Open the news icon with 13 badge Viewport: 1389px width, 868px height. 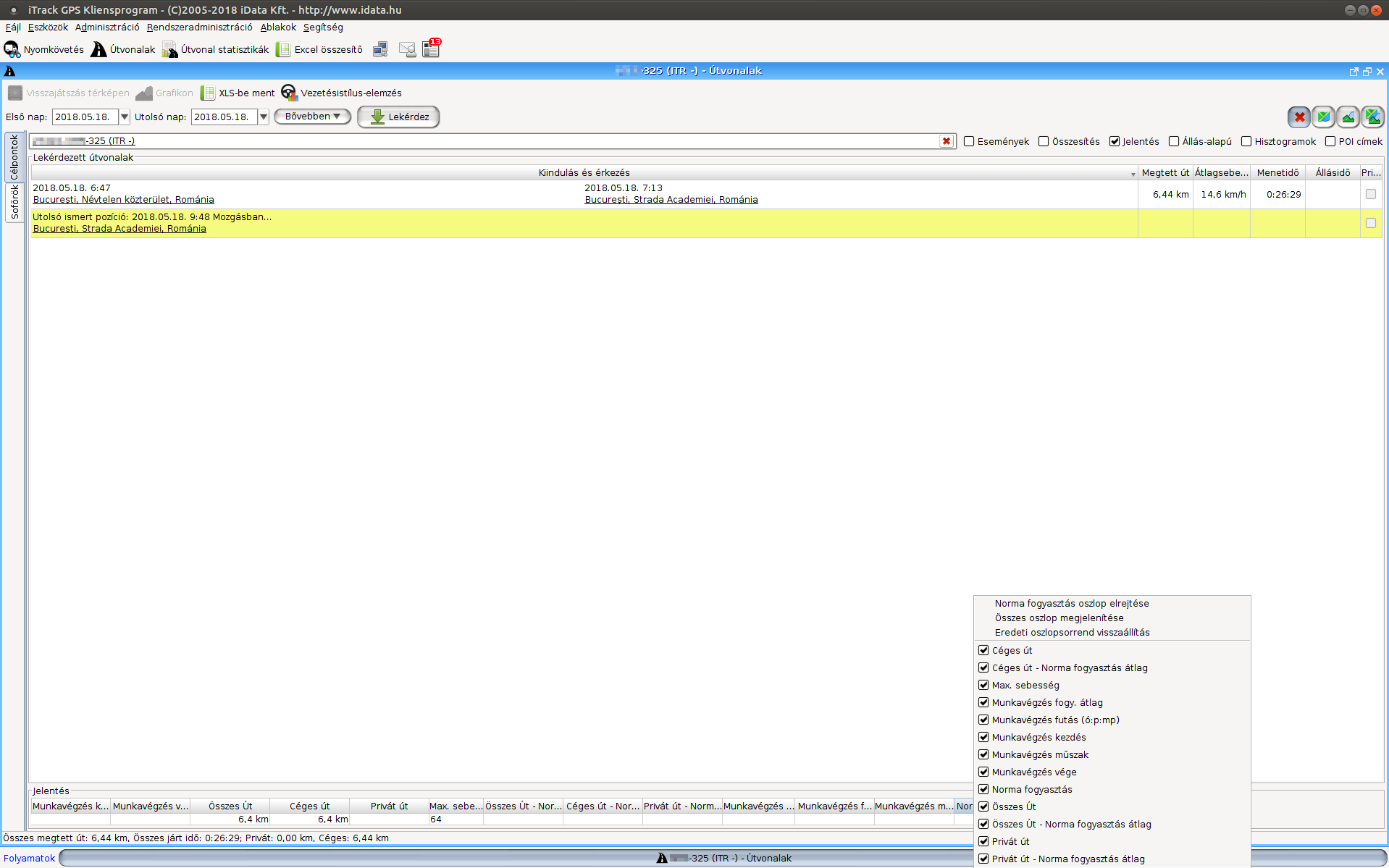click(432, 49)
